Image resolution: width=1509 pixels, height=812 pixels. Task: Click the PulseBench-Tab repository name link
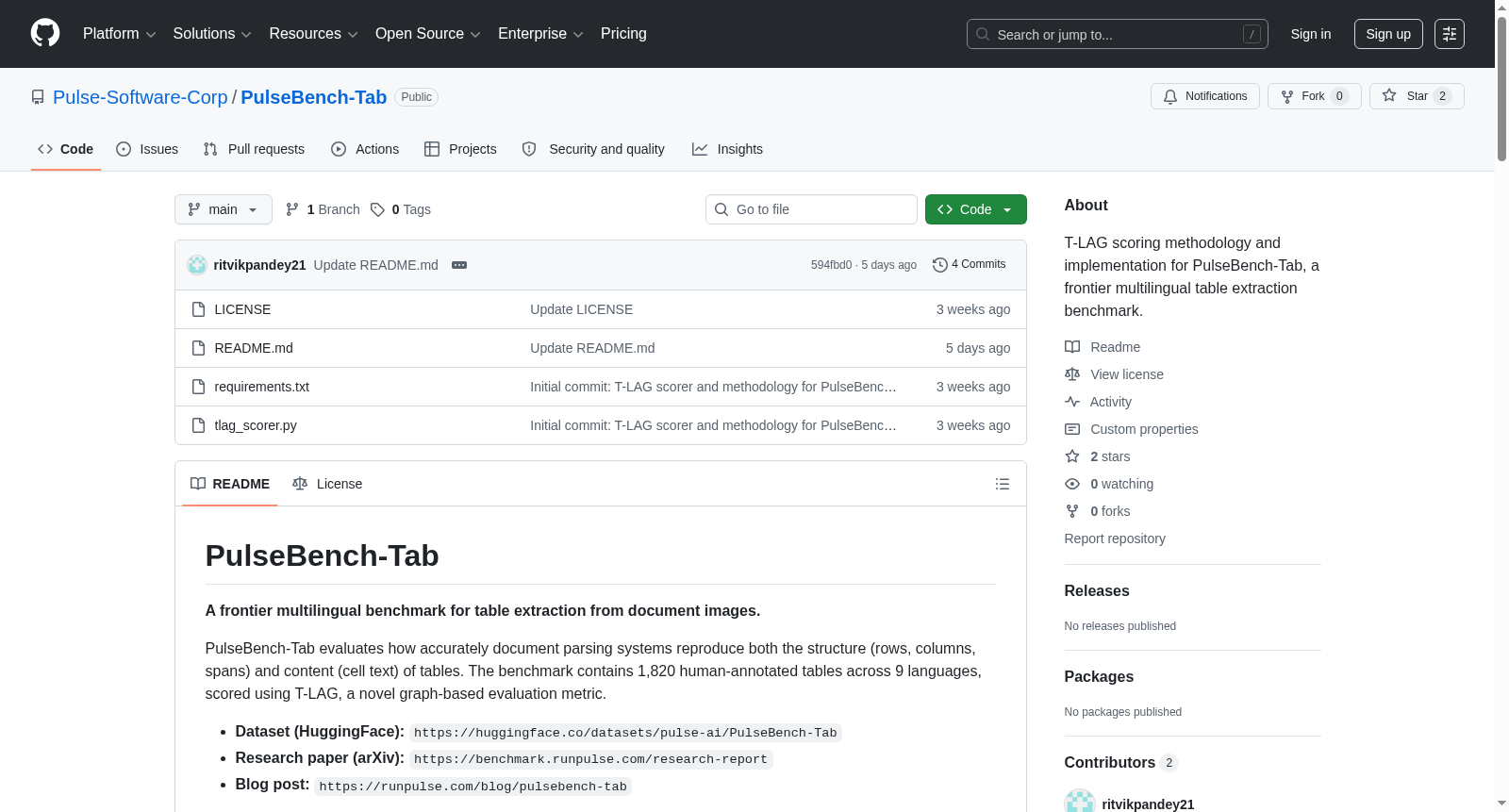pyautogui.click(x=314, y=97)
